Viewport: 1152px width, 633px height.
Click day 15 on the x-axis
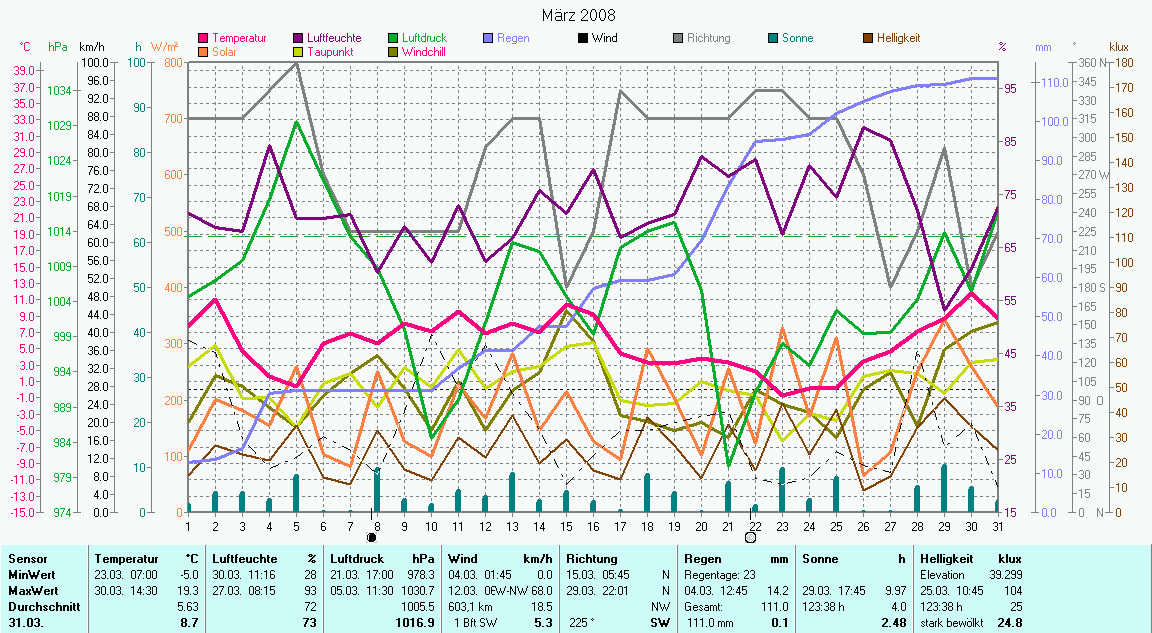566,525
